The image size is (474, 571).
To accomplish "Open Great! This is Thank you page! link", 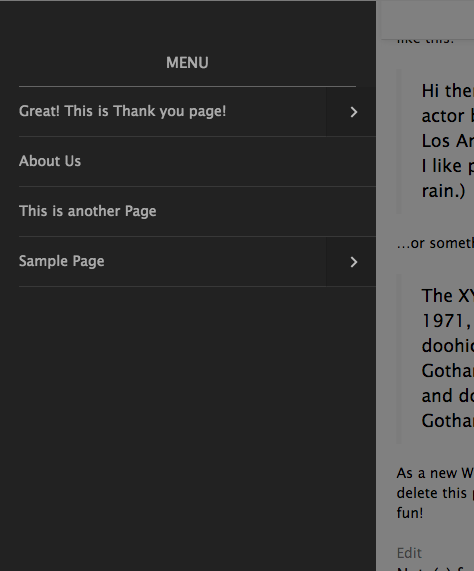I will tap(122, 111).
